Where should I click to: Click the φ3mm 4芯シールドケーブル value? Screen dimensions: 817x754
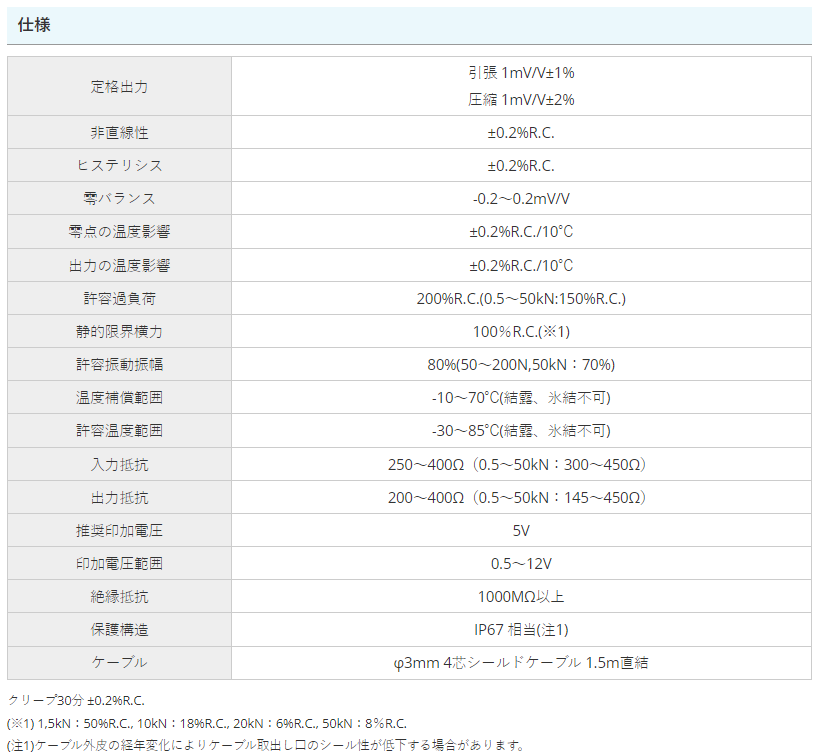click(x=521, y=663)
